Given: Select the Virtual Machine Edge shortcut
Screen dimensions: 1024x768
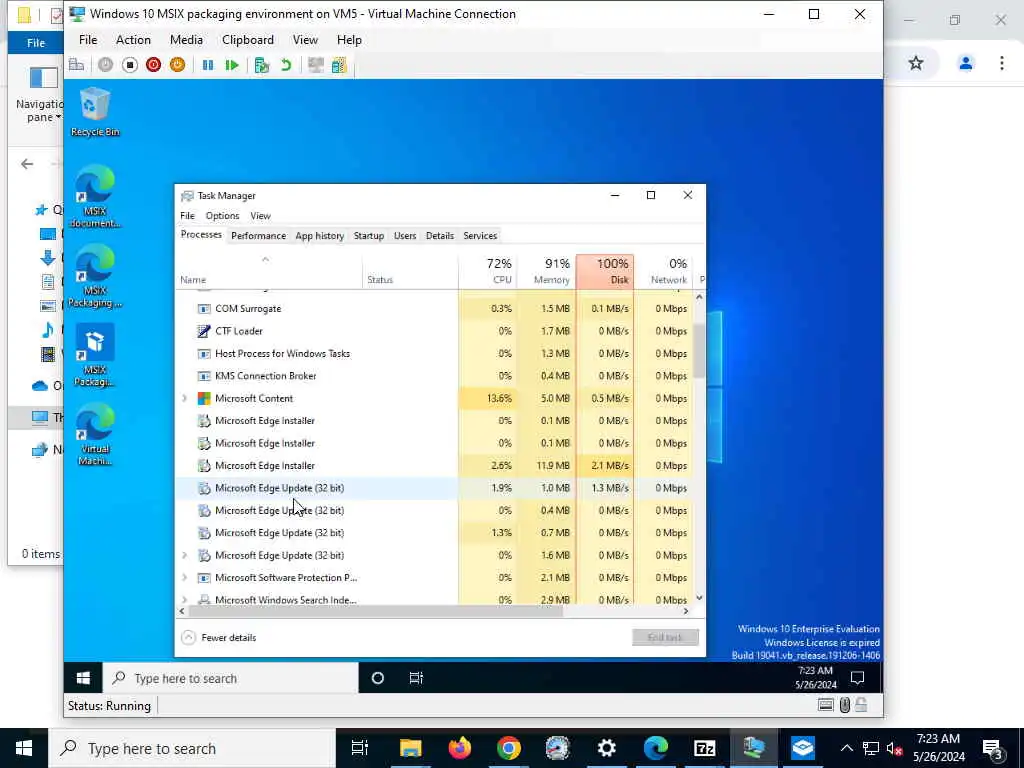Looking at the screenshot, I should (95, 434).
